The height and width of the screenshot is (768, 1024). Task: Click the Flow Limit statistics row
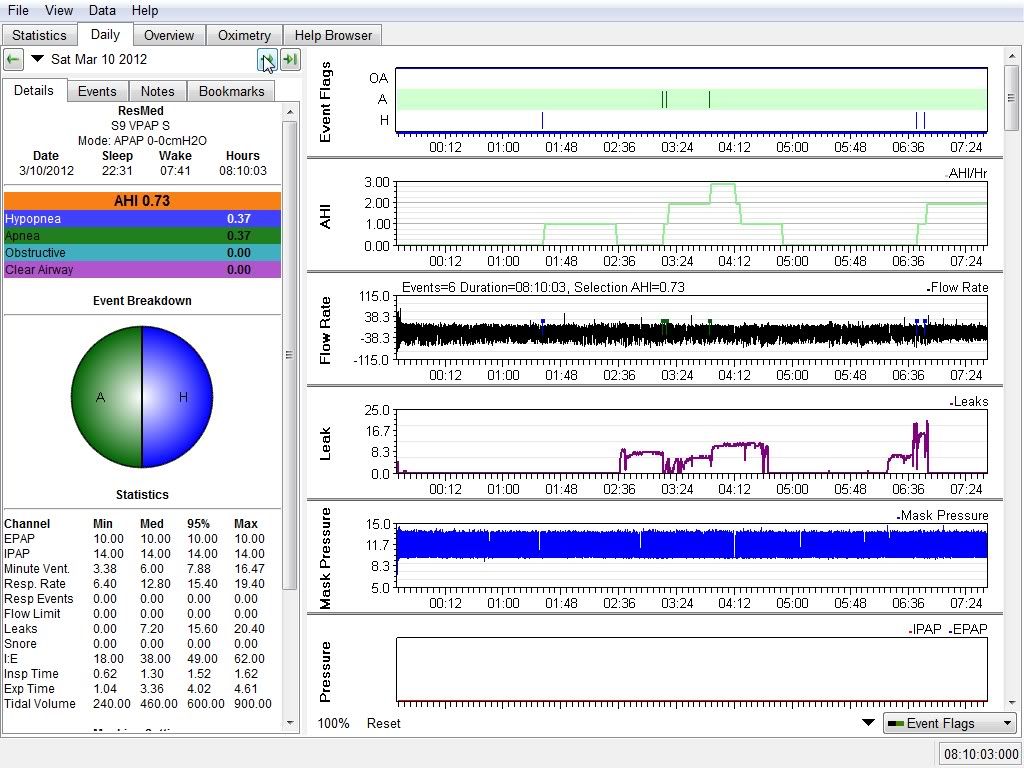click(135, 613)
